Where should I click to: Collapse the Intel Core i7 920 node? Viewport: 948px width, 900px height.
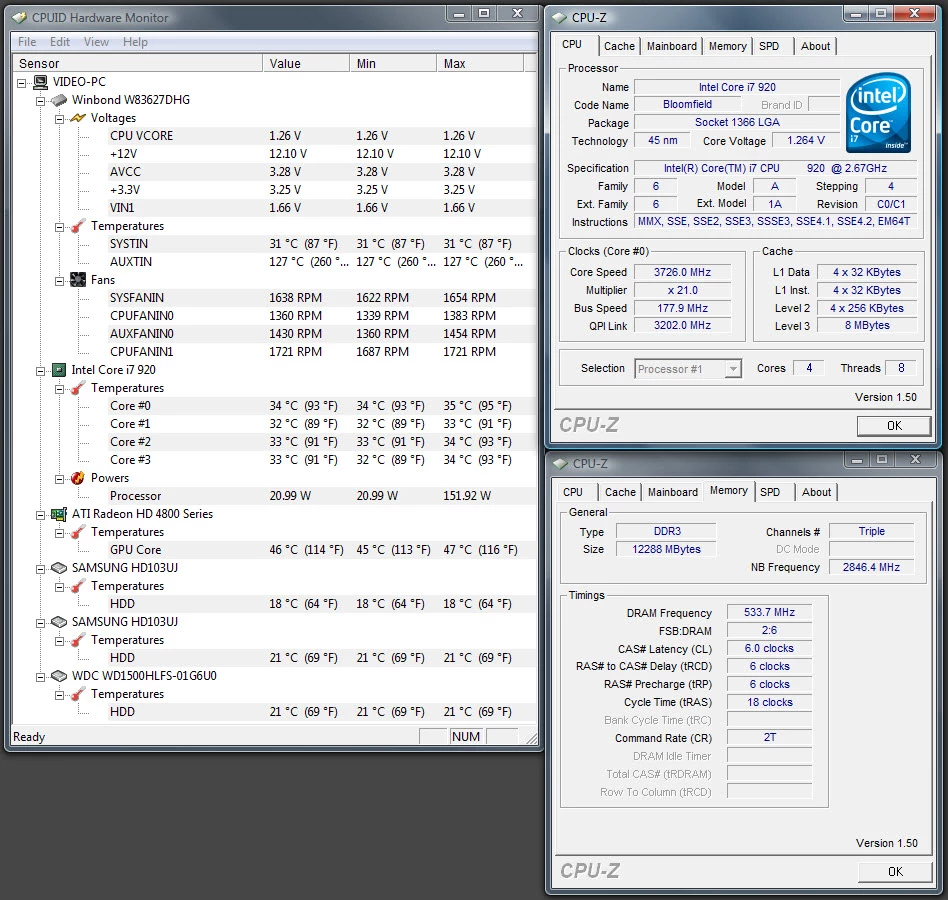41,371
